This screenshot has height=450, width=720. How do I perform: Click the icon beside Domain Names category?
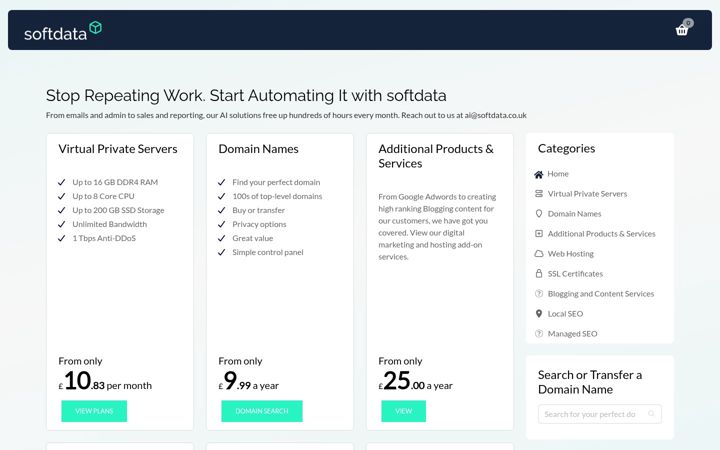tap(539, 214)
